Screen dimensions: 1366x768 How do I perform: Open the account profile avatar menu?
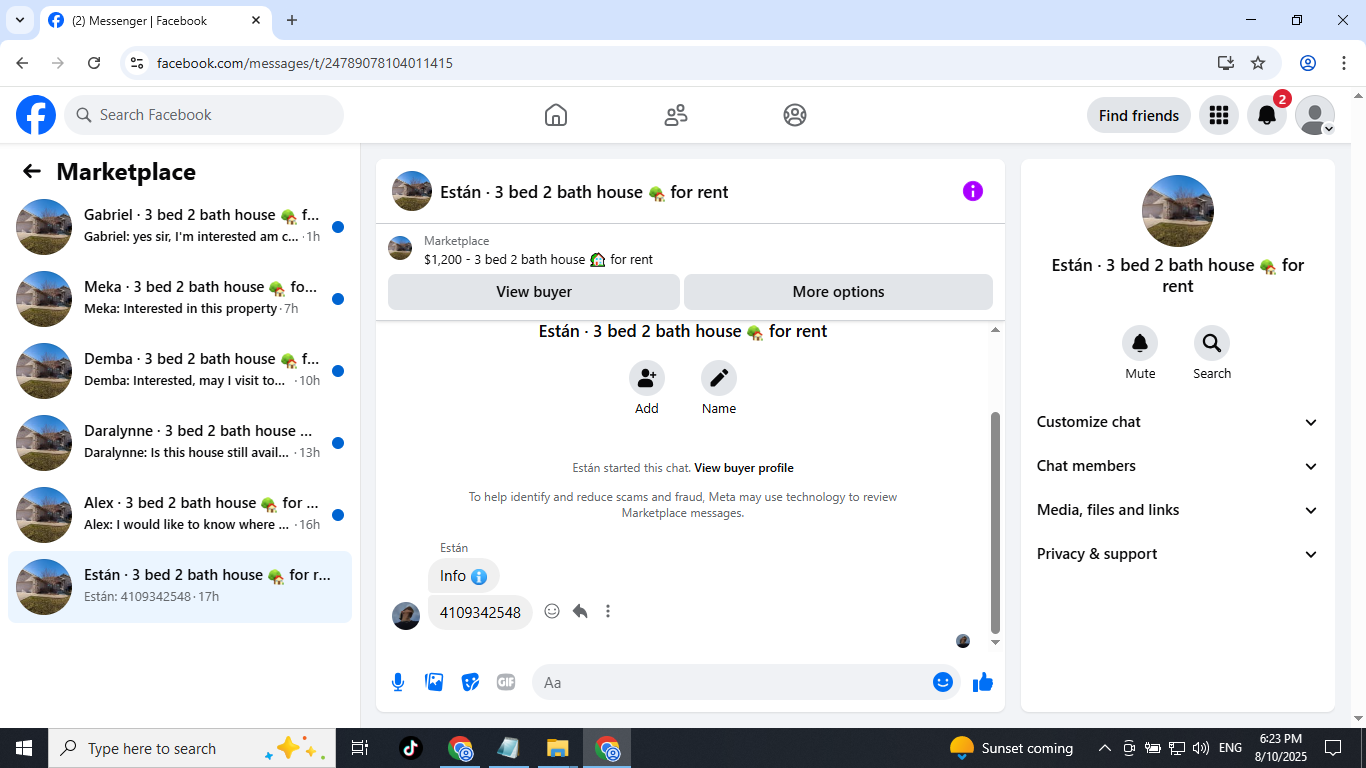pos(1315,115)
